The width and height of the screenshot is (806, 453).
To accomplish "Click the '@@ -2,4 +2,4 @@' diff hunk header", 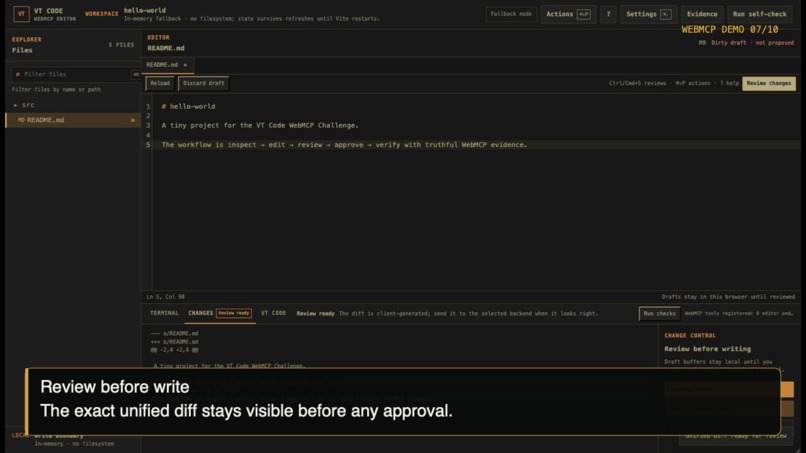I will (174, 350).
